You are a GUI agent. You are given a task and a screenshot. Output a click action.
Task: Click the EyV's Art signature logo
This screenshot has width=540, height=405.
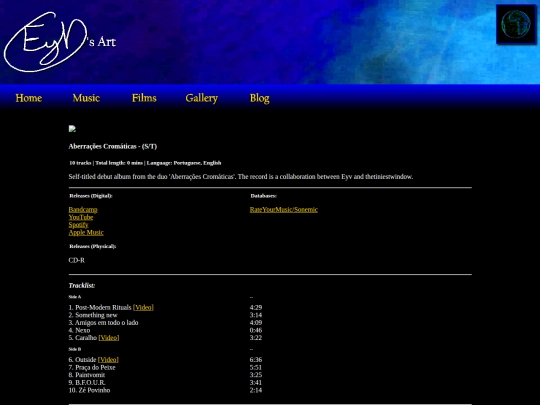coord(60,42)
